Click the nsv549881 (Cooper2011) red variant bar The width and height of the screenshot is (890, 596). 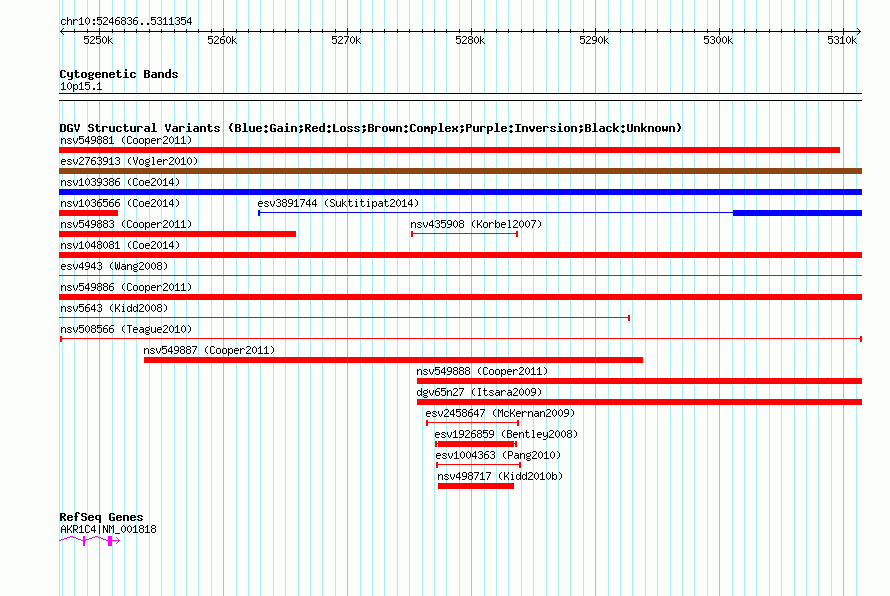(x=449, y=150)
